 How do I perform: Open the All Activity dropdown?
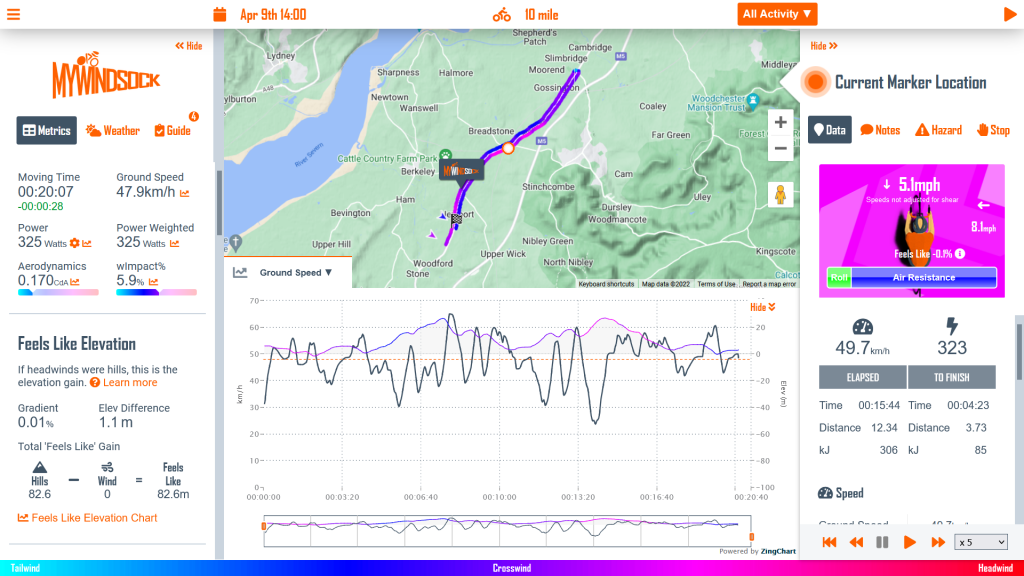click(777, 14)
